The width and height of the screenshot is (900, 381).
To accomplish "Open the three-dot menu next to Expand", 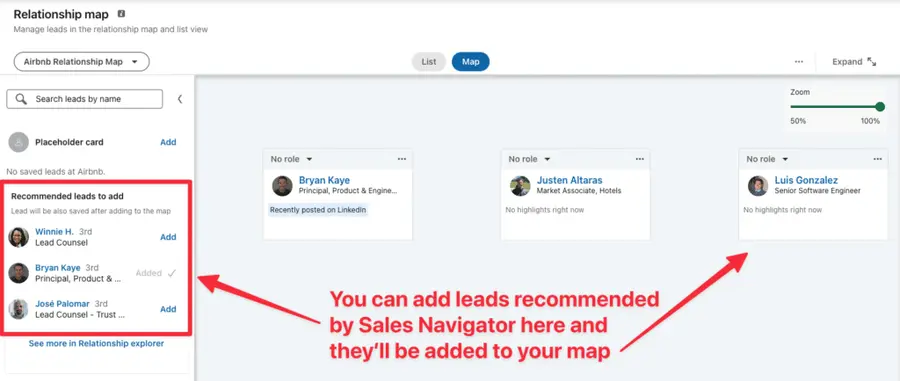I will (799, 62).
